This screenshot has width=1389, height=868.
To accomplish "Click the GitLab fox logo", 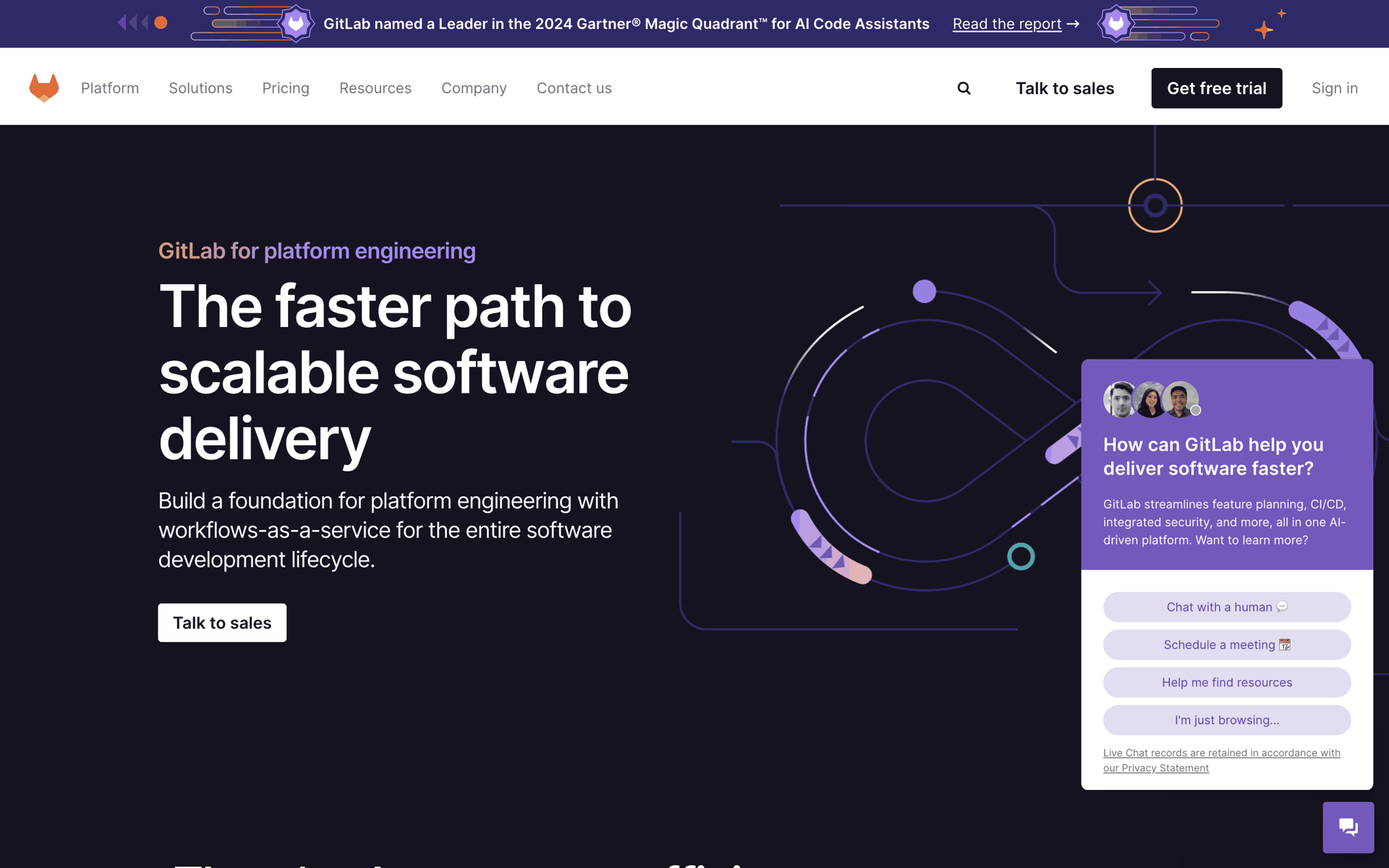I will [x=44, y=88].
